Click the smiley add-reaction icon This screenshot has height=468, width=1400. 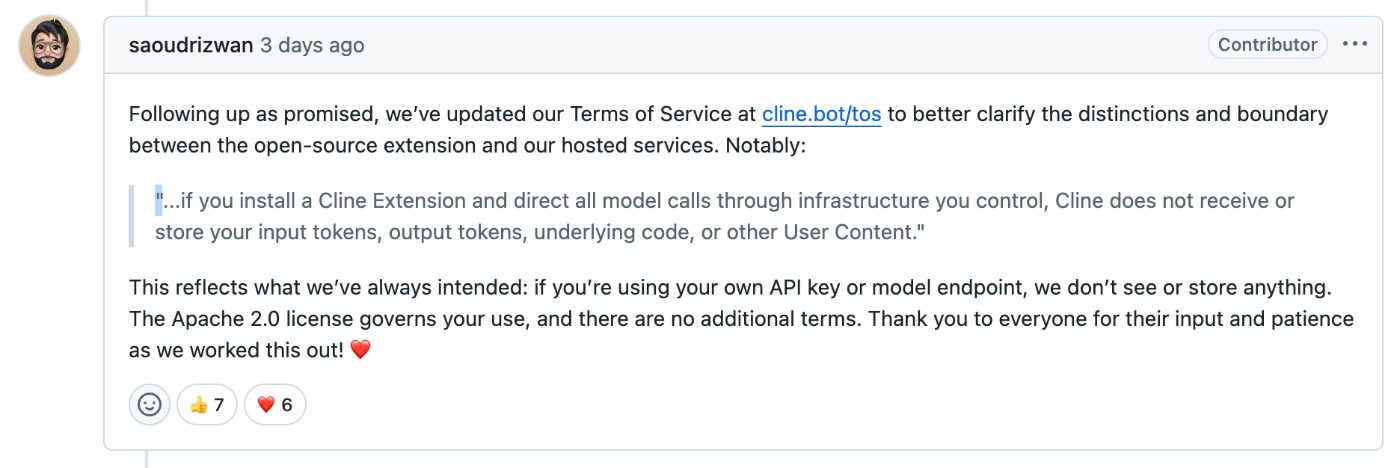(x=149, y=405)
